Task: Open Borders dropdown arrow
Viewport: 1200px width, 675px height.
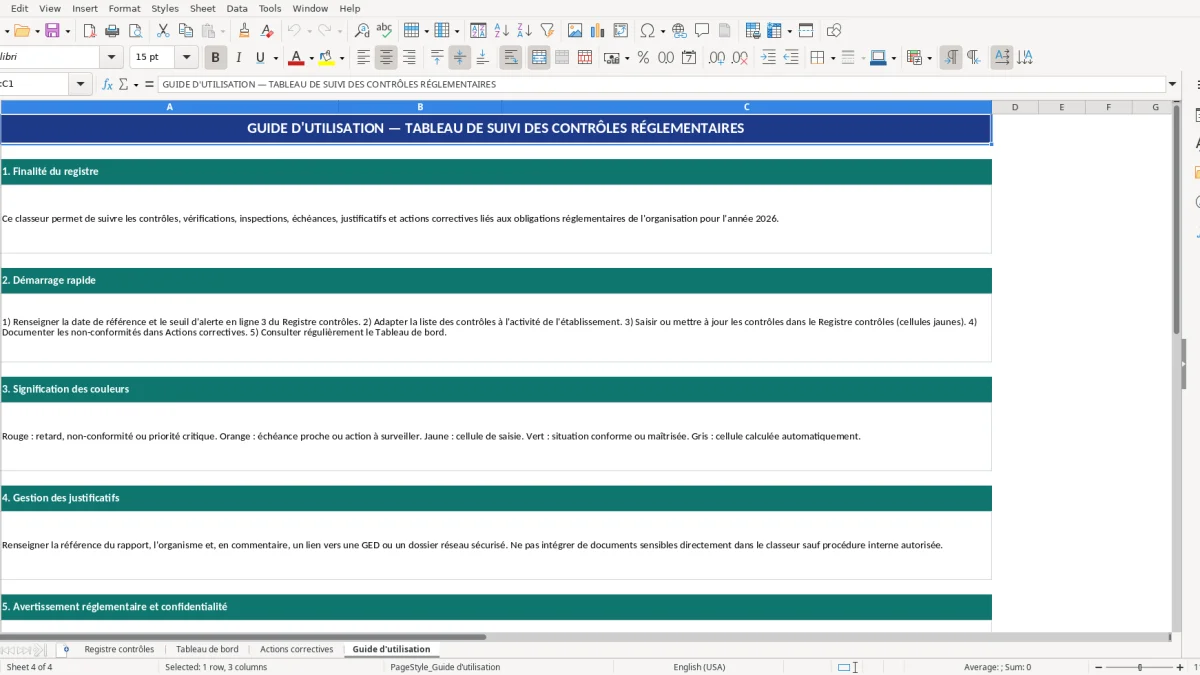Action: click(x=832, y=58)
